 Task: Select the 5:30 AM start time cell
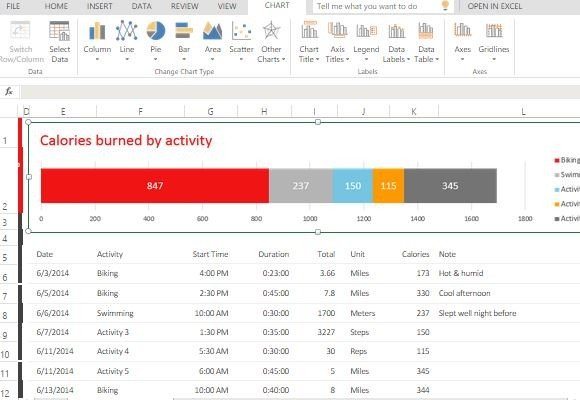[213, 351]
